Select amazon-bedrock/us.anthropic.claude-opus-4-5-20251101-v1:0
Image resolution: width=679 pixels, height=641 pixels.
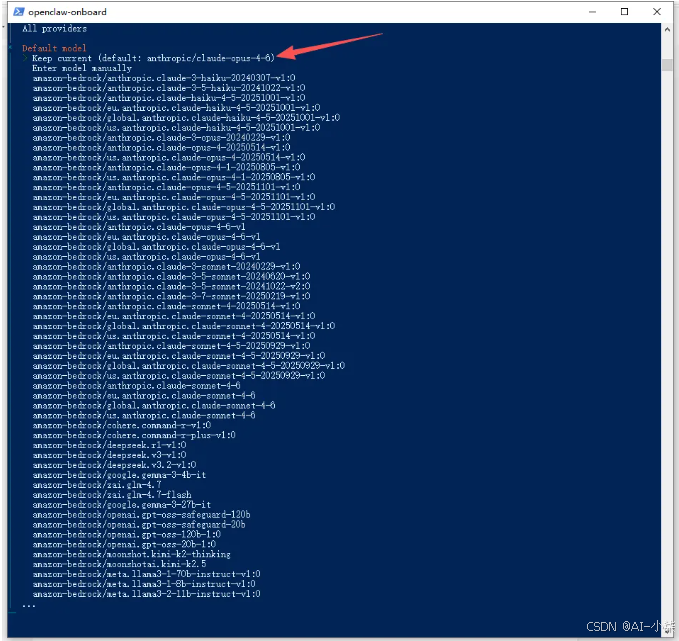tap(174, 217)
